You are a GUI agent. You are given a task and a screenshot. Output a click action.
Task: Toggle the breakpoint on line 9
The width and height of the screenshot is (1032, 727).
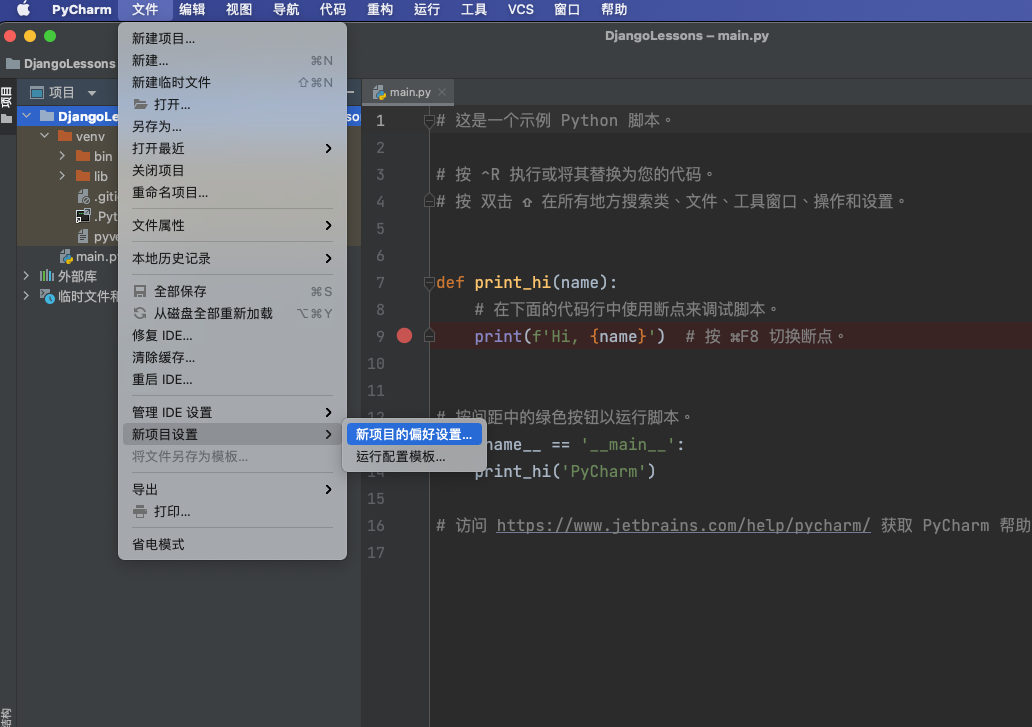tap(404, 336)
